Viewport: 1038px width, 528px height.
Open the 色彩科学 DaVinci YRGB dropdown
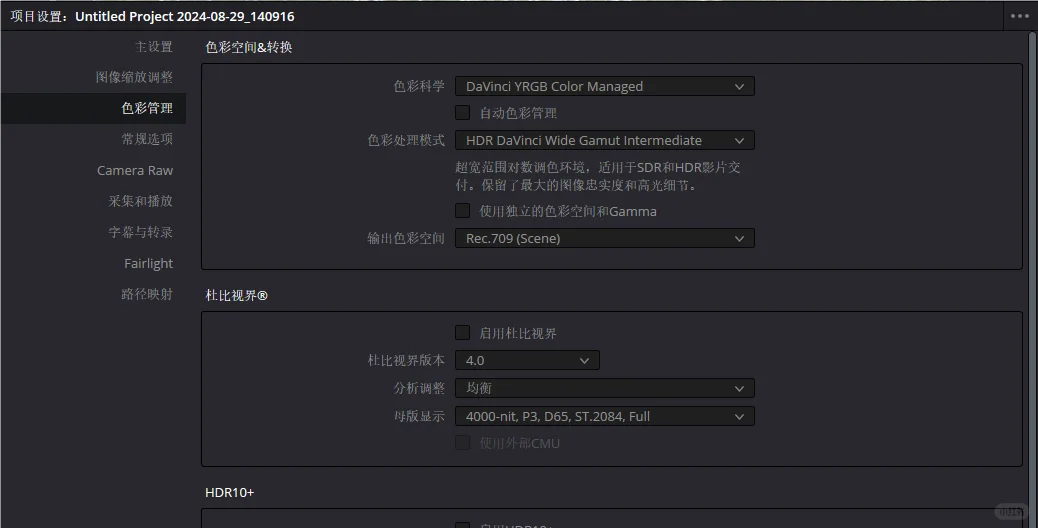[604, 86]
